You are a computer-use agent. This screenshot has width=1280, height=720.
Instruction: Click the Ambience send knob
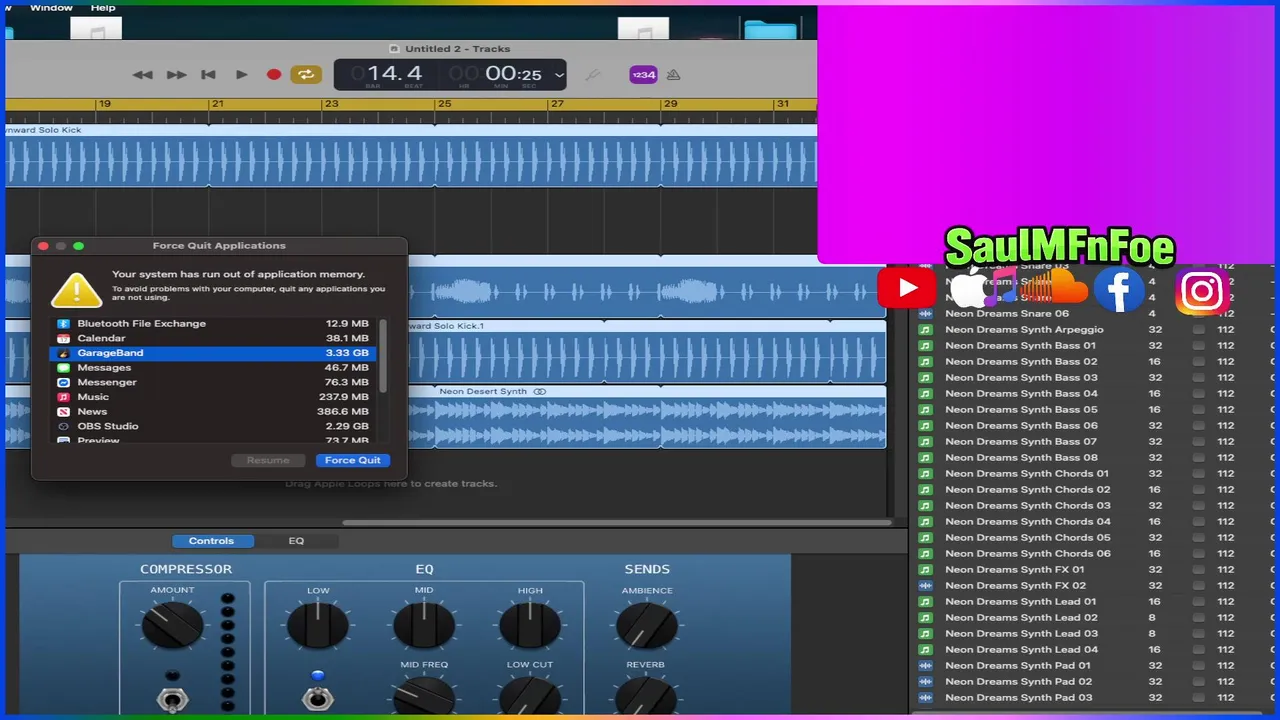646,626
